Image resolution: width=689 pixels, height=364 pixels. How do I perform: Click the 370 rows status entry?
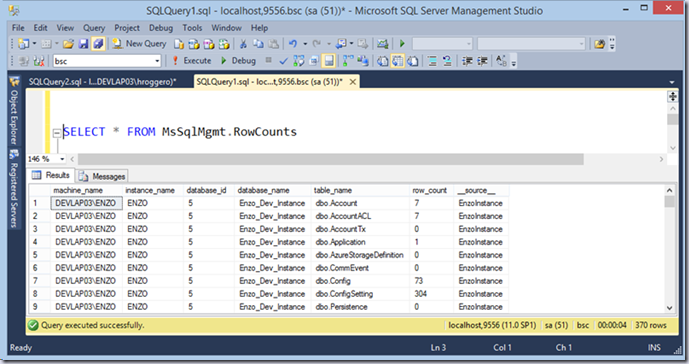(x=651, y=325)
